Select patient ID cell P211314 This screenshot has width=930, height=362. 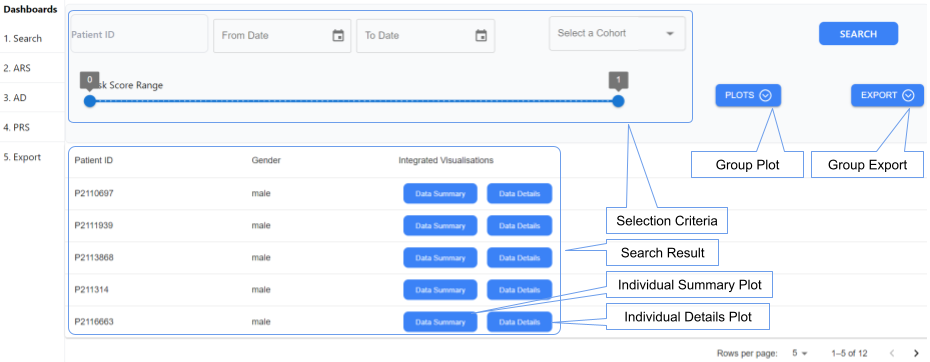[x=91, y=290]
